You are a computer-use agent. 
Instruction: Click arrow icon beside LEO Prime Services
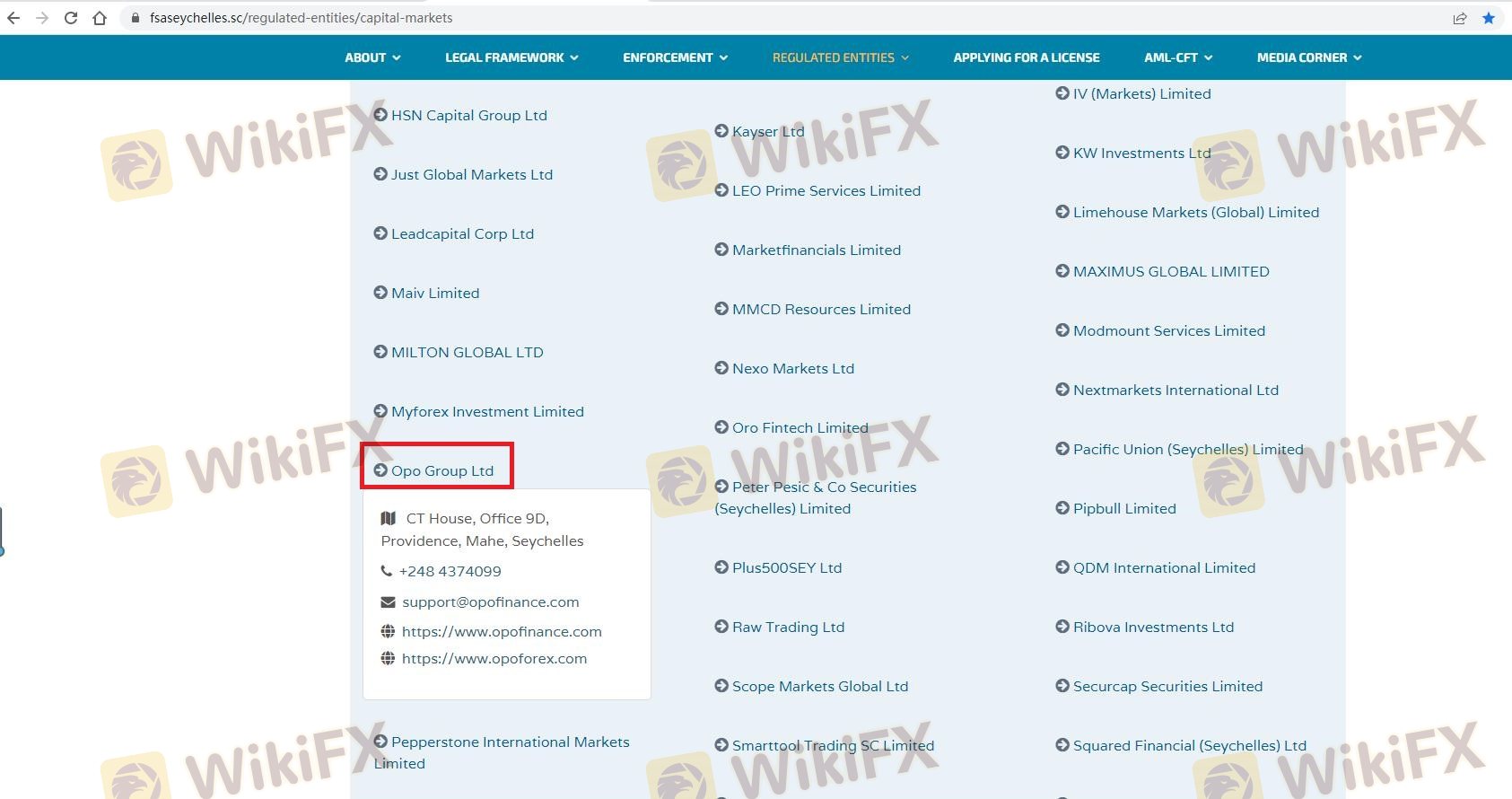click(x=721, y=190)
